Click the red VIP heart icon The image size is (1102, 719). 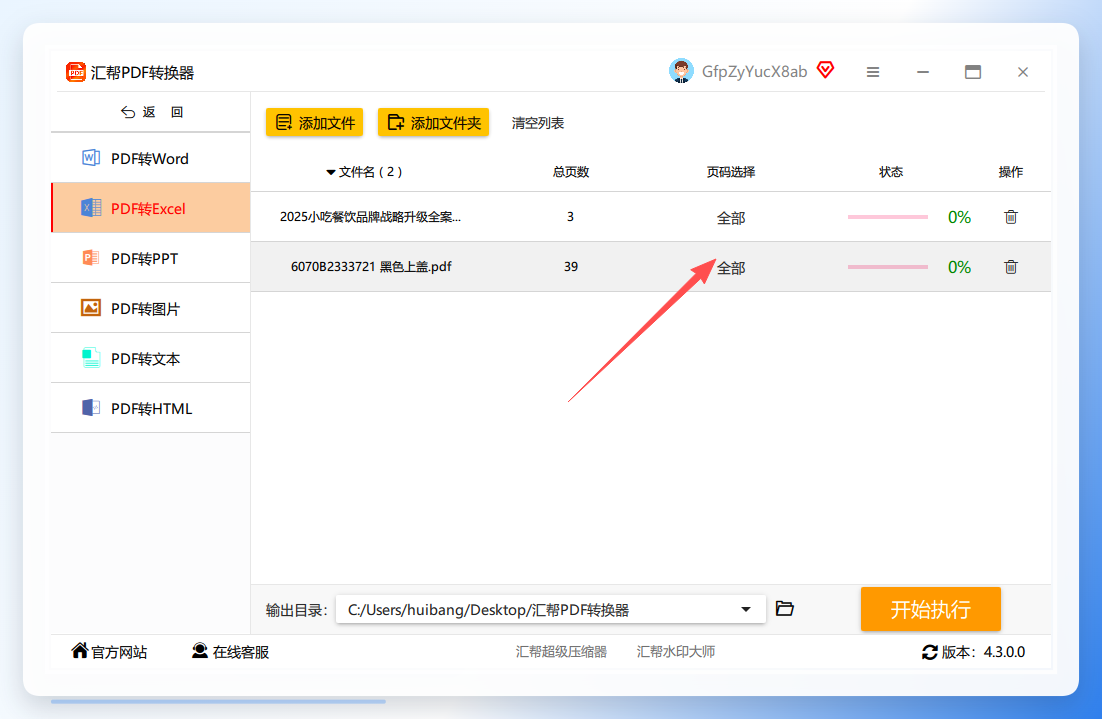826,70
